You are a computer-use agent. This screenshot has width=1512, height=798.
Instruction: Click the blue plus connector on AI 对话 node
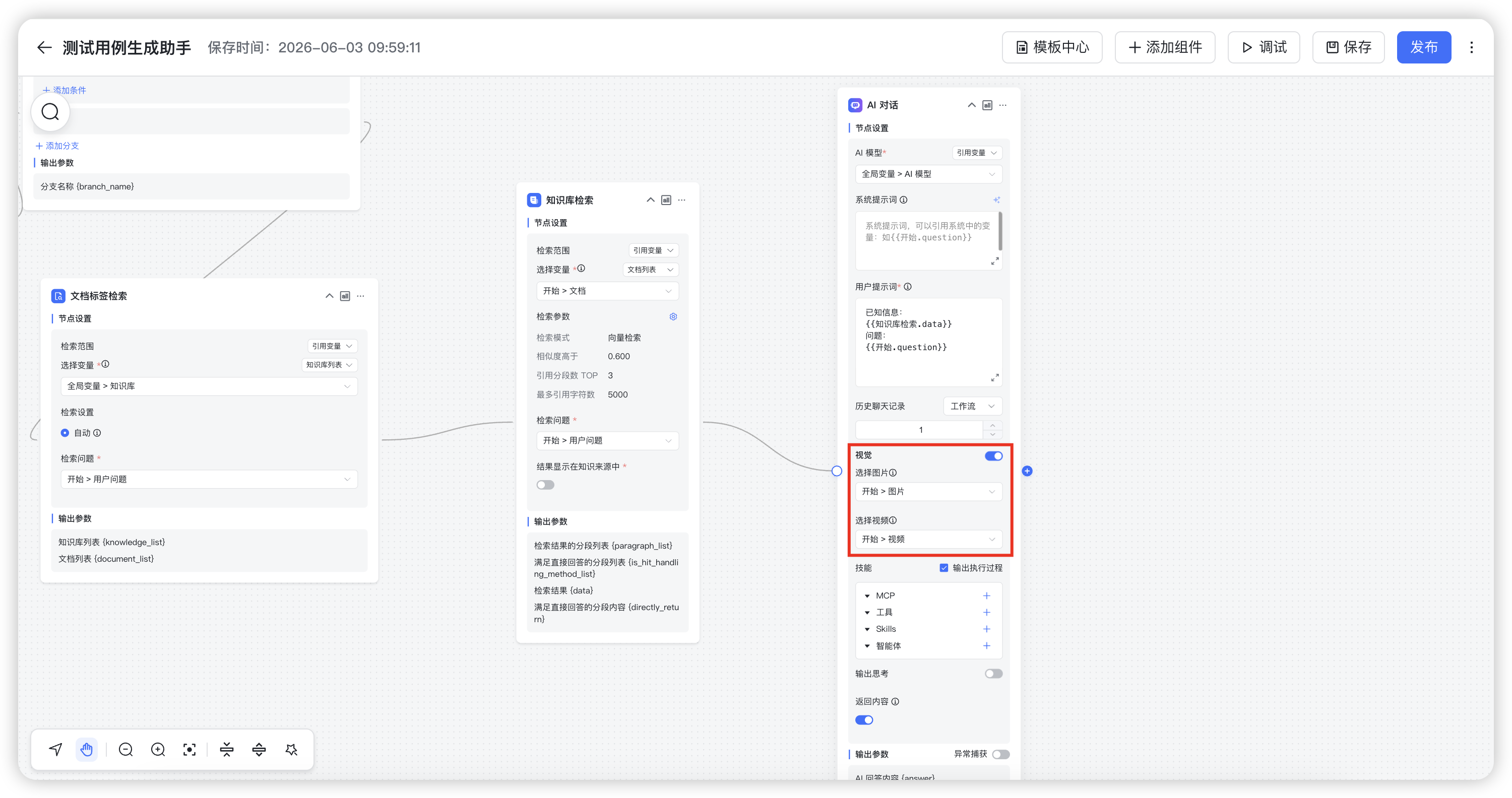(x=1027, y=471)
